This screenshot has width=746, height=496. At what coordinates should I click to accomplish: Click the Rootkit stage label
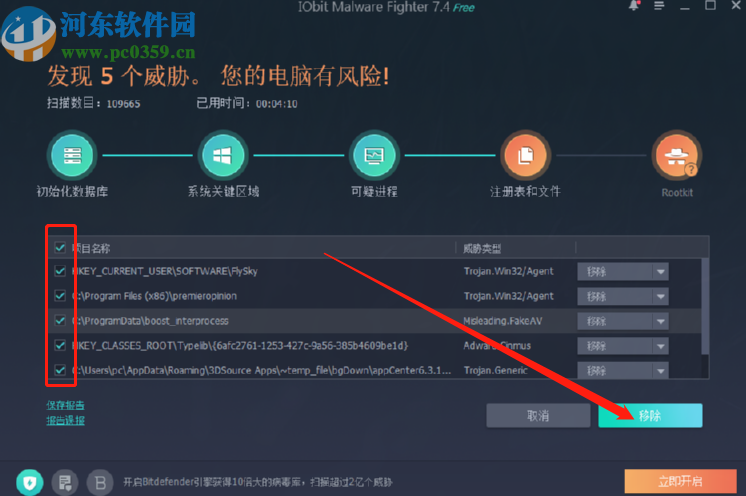677,193
